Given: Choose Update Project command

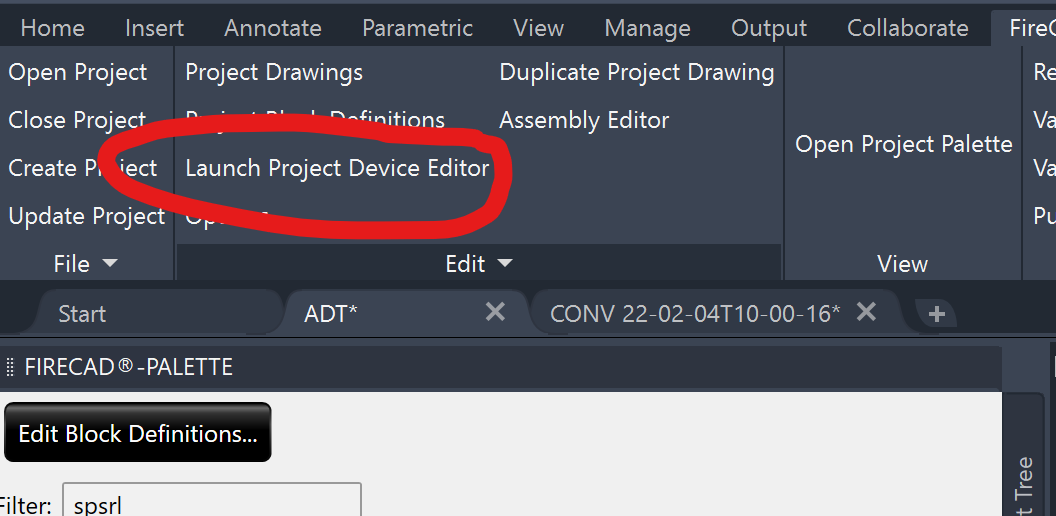Looking at the screenshot, I should point(87,216).
